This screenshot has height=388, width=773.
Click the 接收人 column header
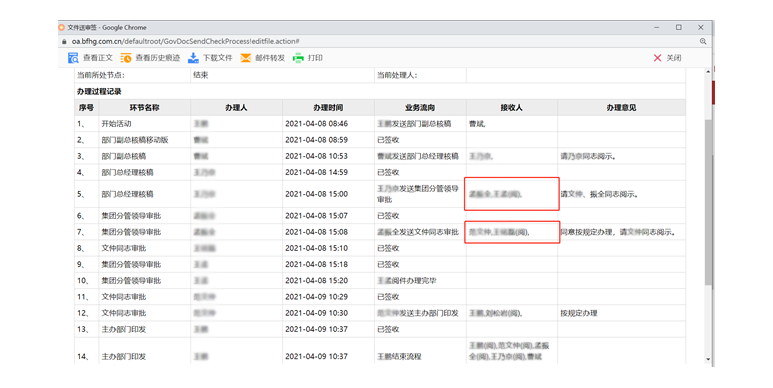(512, 107)
